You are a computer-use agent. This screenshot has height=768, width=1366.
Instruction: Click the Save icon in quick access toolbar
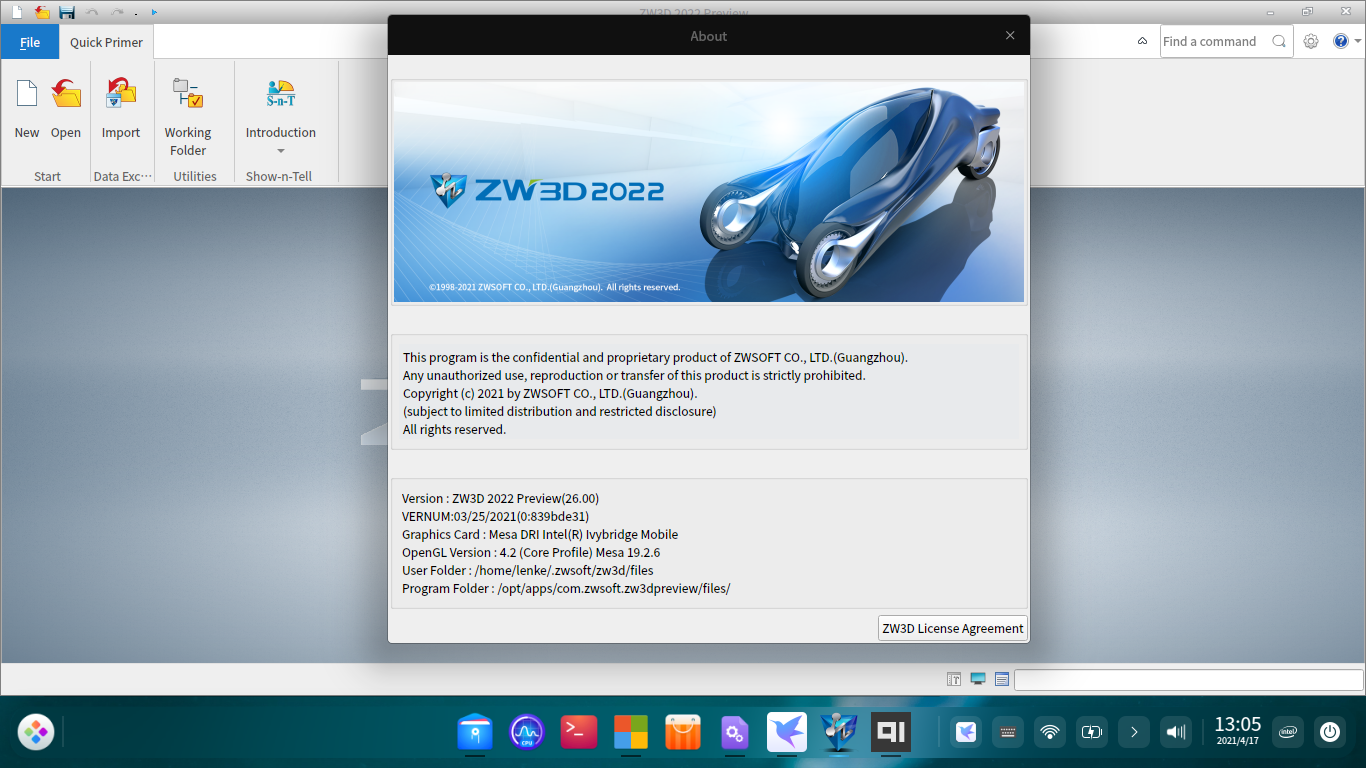pos(67,12)
